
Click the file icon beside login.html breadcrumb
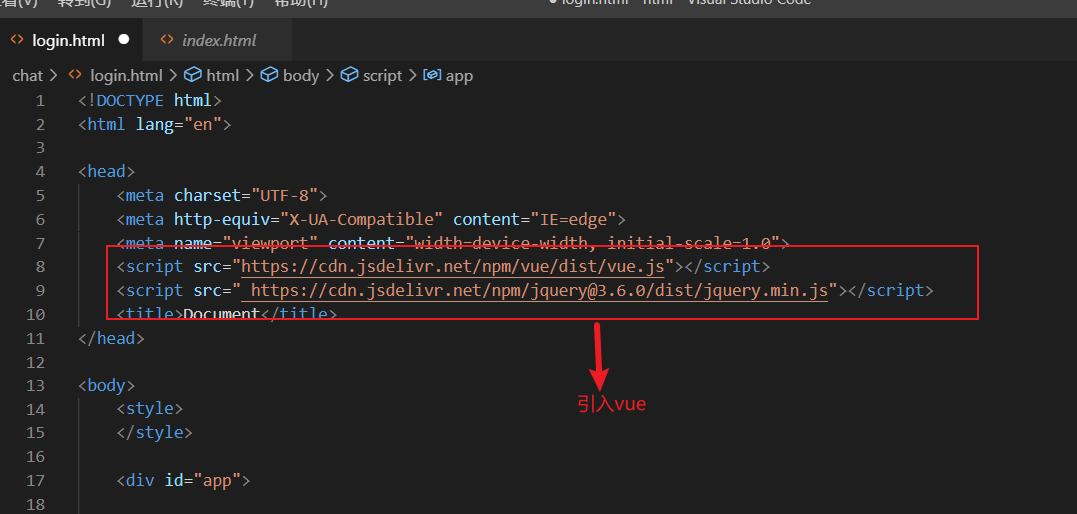click(x=77, y=75)
